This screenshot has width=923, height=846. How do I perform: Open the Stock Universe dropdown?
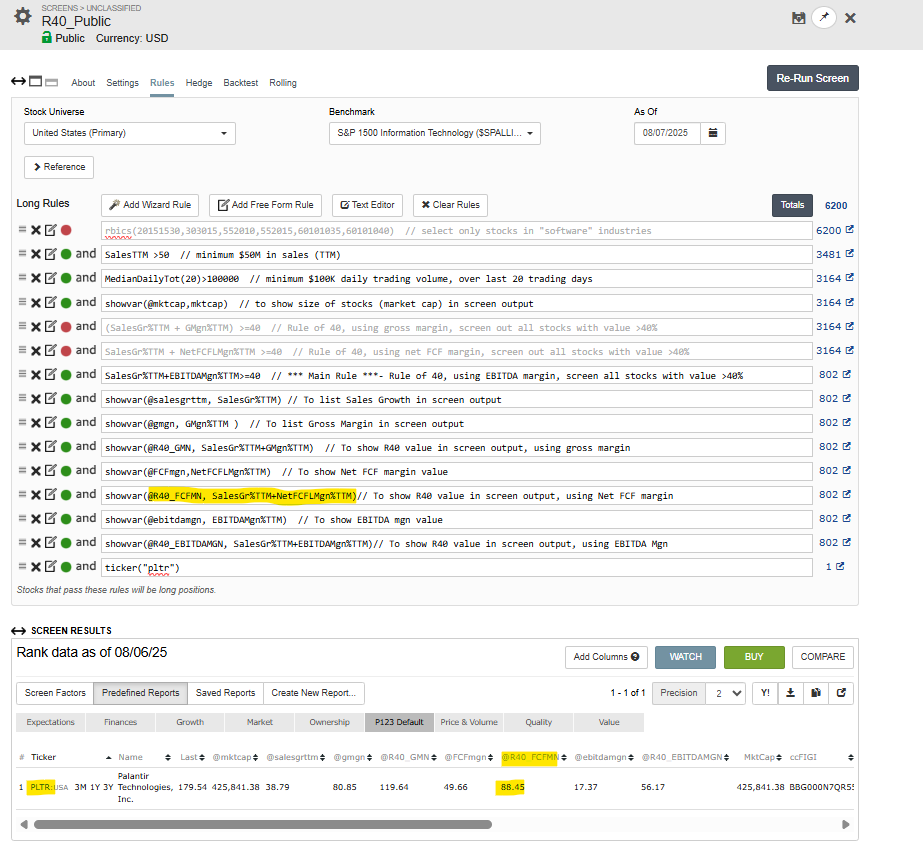(129, 133)
